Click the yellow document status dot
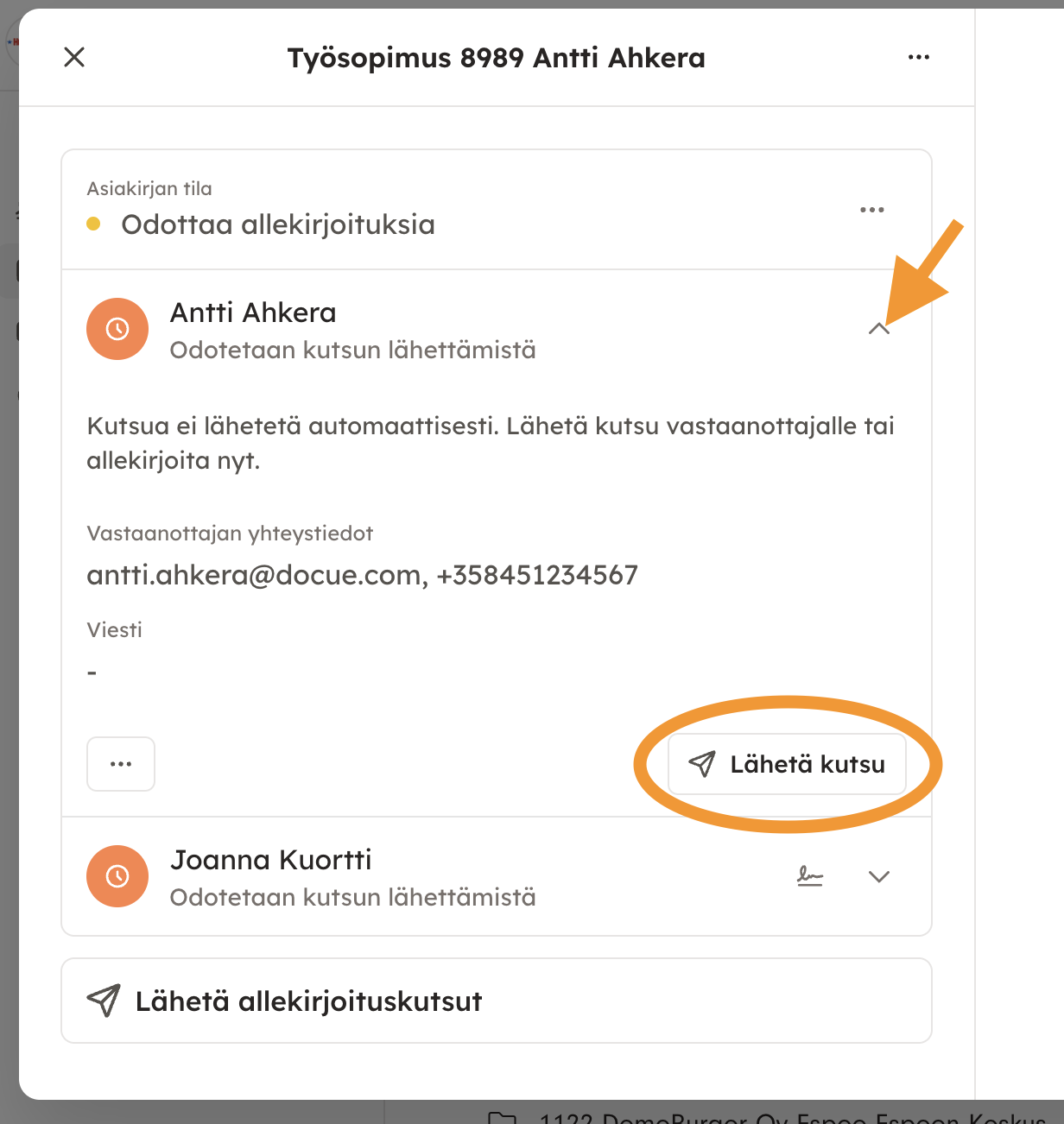The height and width of the screenshot is (1124, 1064). [x=94, y=224]
